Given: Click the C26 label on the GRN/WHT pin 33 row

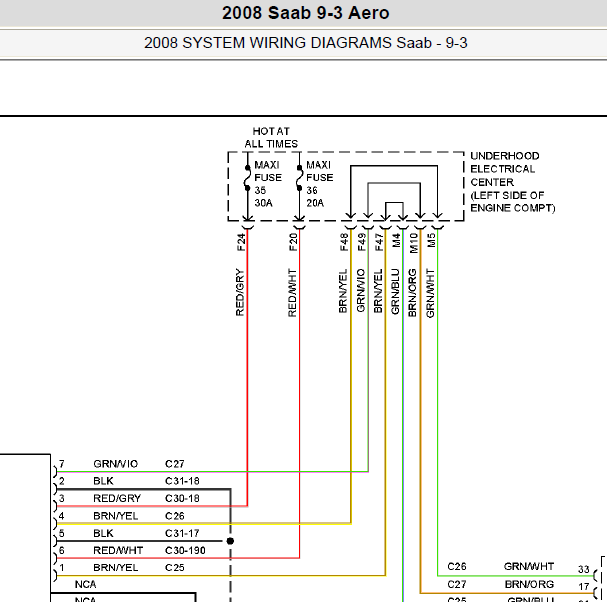Looking at the screenshot, I should pos(457,566).
